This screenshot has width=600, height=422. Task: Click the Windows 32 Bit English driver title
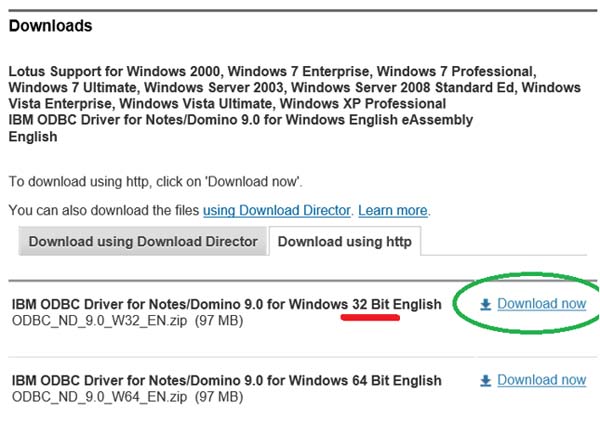click(x=226, y=304)
